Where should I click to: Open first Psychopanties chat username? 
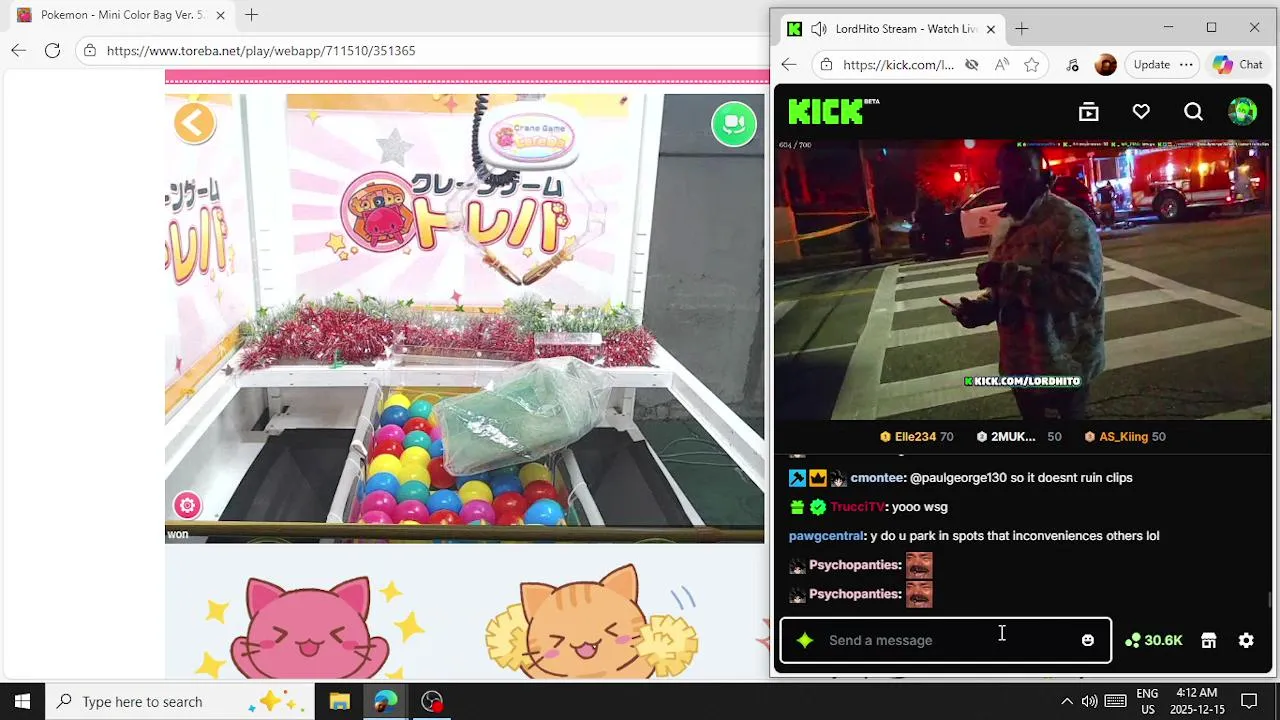tap(854, 565)
